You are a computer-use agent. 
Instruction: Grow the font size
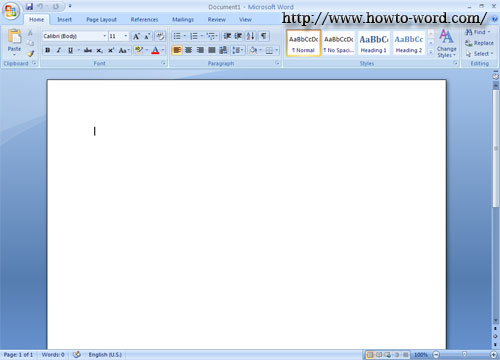pyautogui.click(x=136, y=36)
